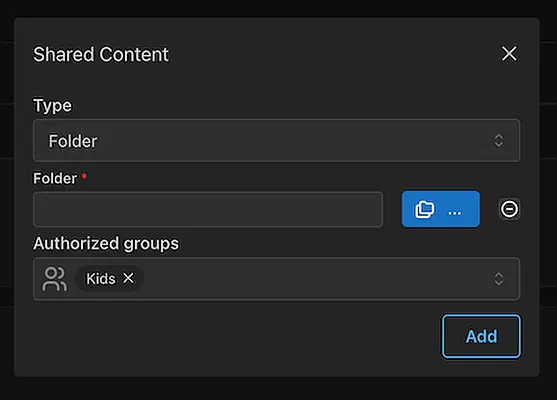
Task: Focus the empty Folder path input field
Action: pos(208,209)
